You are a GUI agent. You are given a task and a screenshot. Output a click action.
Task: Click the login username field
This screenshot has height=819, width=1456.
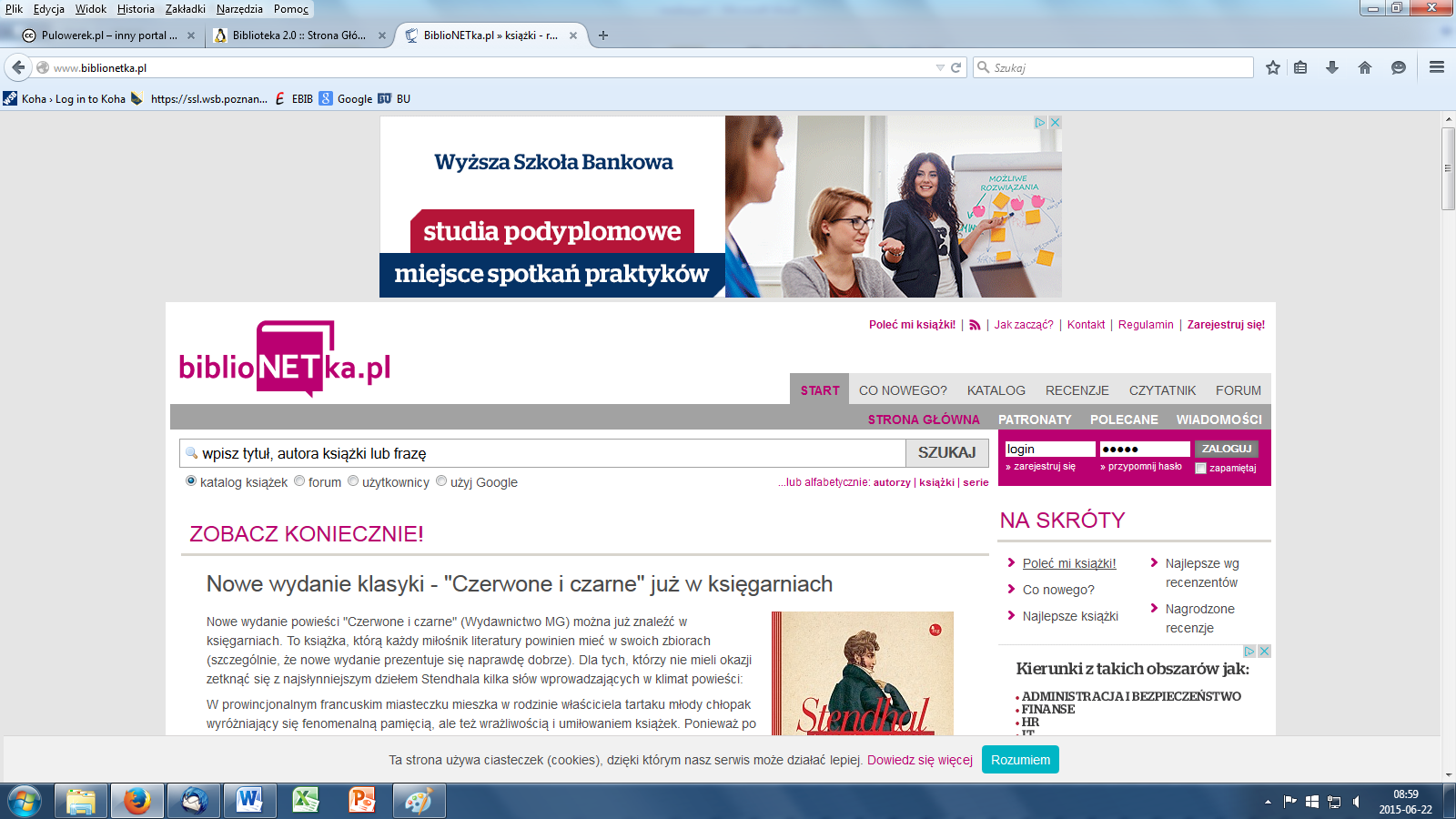[x=1050, y=449]
